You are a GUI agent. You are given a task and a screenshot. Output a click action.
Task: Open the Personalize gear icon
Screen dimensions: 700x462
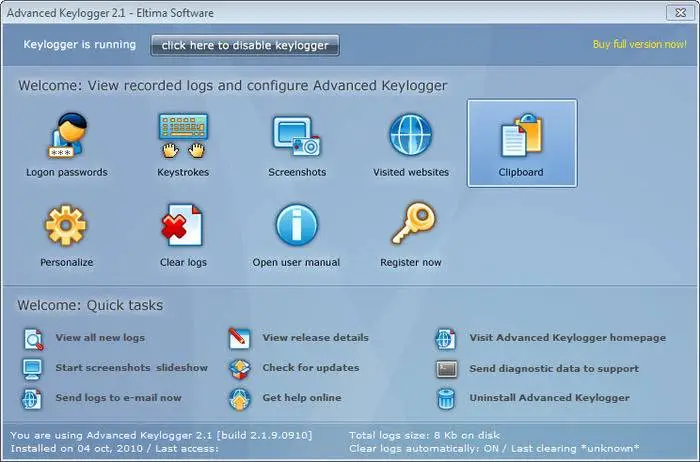pos(66,225)
